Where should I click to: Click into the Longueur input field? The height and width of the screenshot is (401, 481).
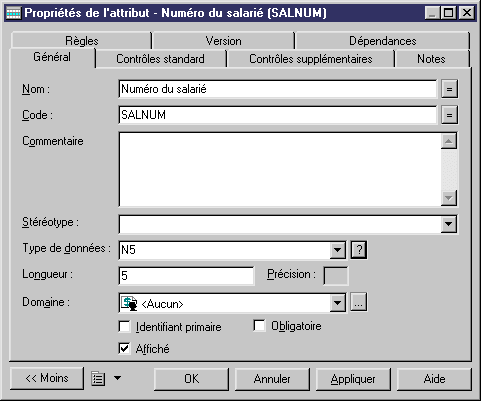click(186, 276)
